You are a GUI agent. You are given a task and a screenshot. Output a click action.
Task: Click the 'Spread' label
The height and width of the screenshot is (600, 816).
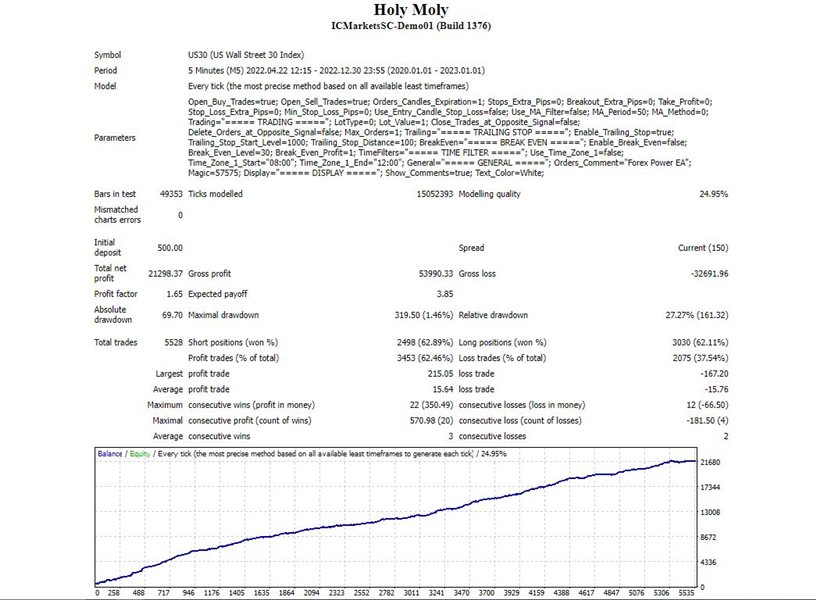pos(471,248)
